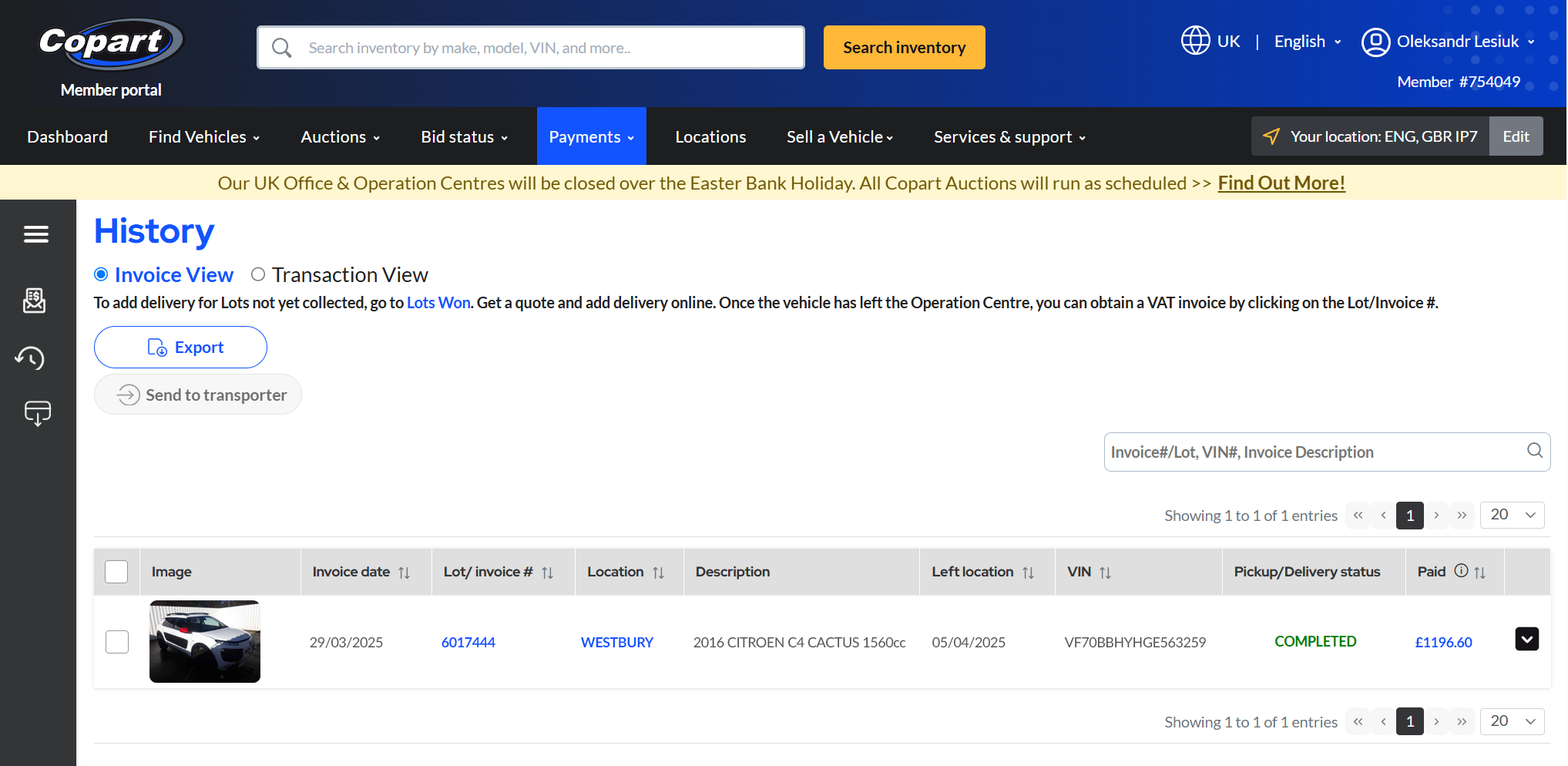The height and width of the screenshot is (766, 1568).
Task: Select the Invoice View radio button
Action: pos(101,274)
